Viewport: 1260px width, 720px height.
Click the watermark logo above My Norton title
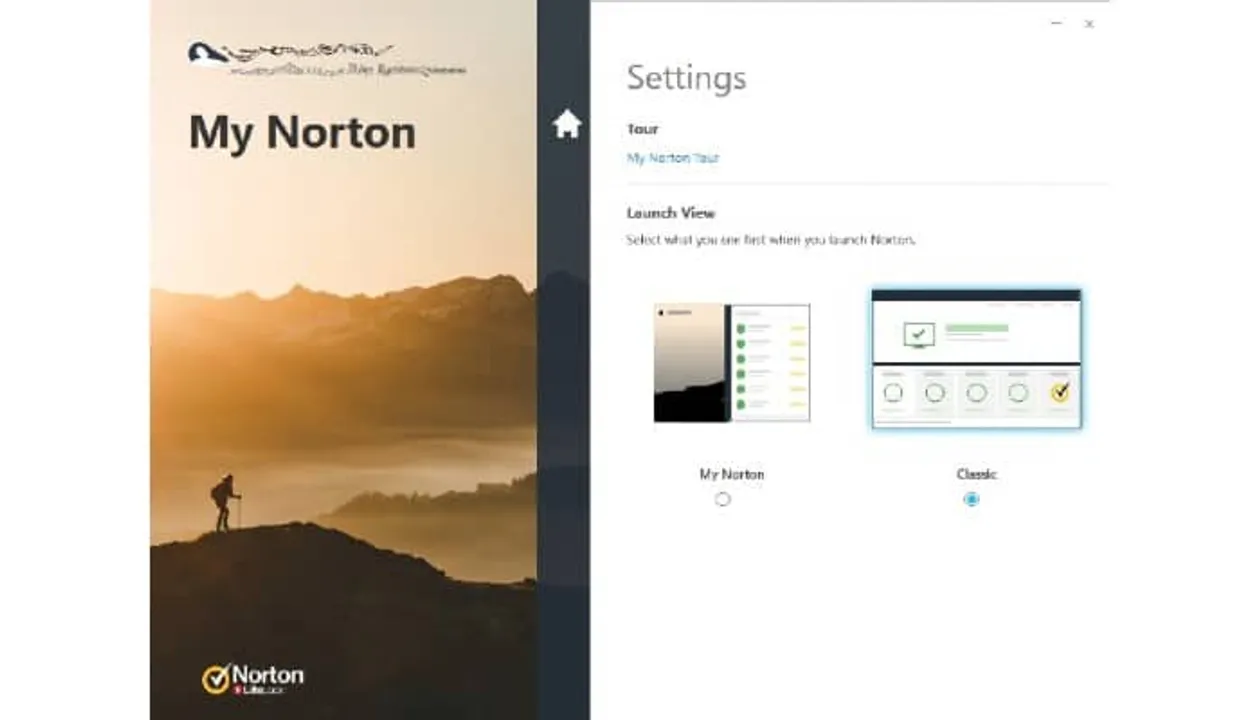pyautogui.click(x=325, y=60)
